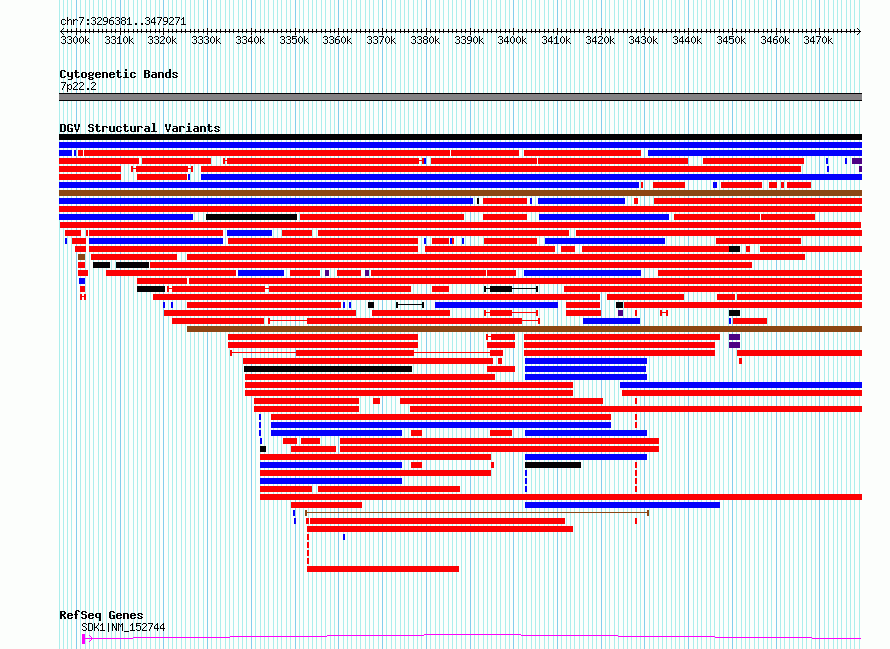Click the 3310k ruler tick label
Image resolution: width=890 pixels, height=649 pixels.
click(x=119, y=40)
